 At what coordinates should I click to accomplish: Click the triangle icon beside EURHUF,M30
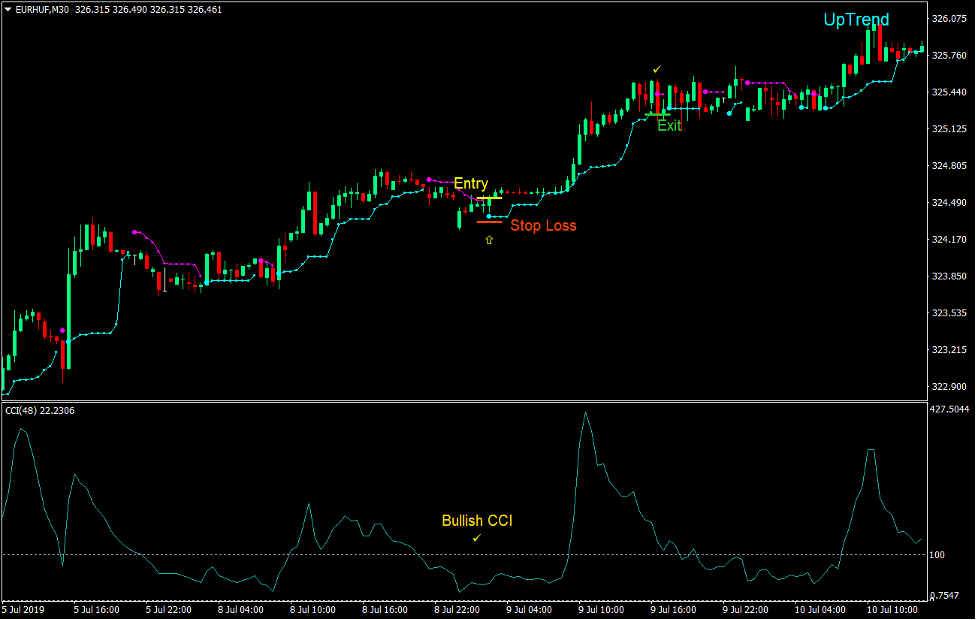8,9
